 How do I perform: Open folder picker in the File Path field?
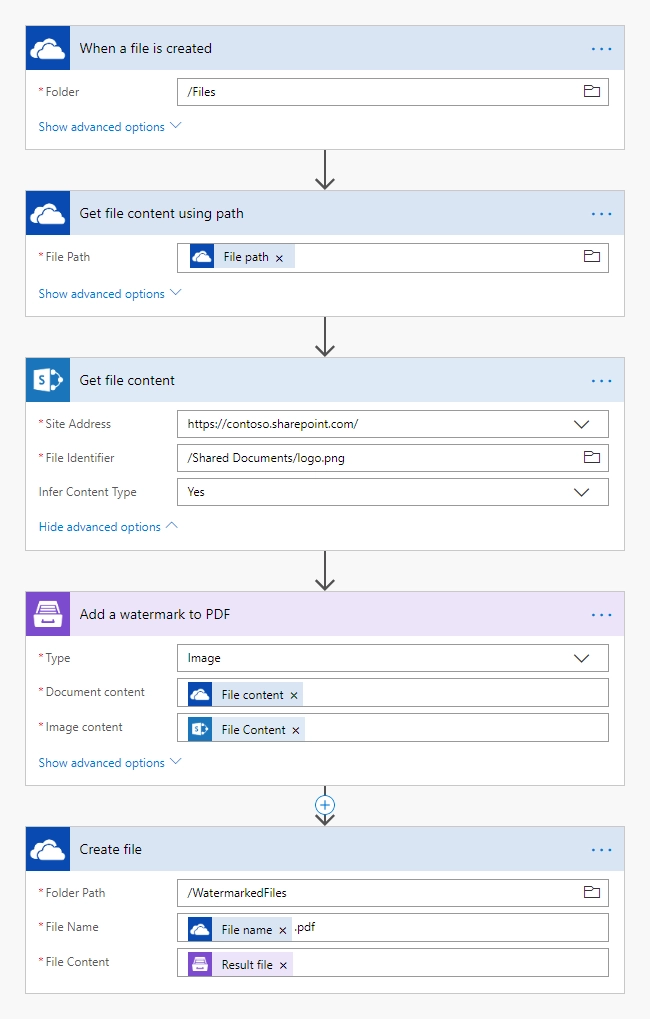click(x=592, y=257)
